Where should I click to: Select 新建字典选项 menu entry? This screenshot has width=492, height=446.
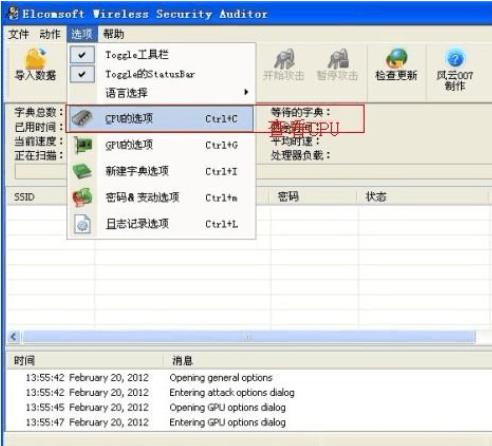point(161,171)
